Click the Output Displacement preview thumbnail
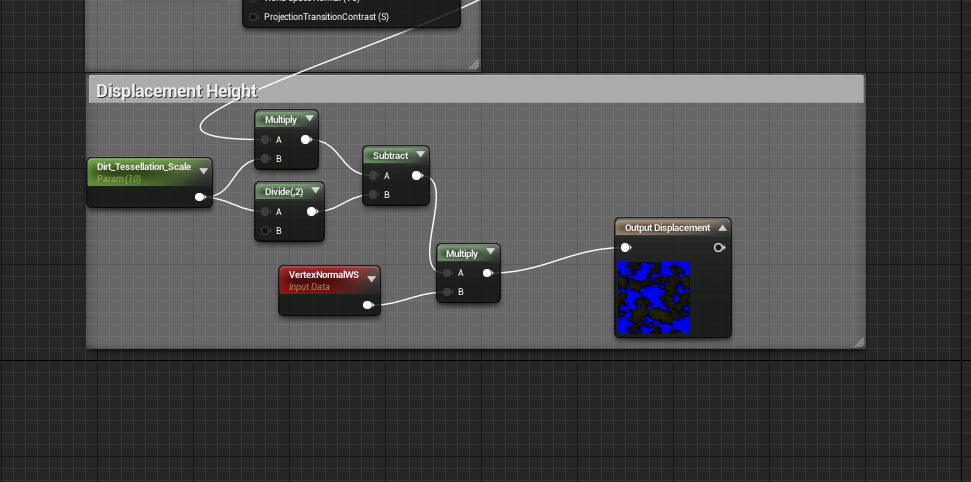This screenshot has height=482, width=971. pos(653,298)
